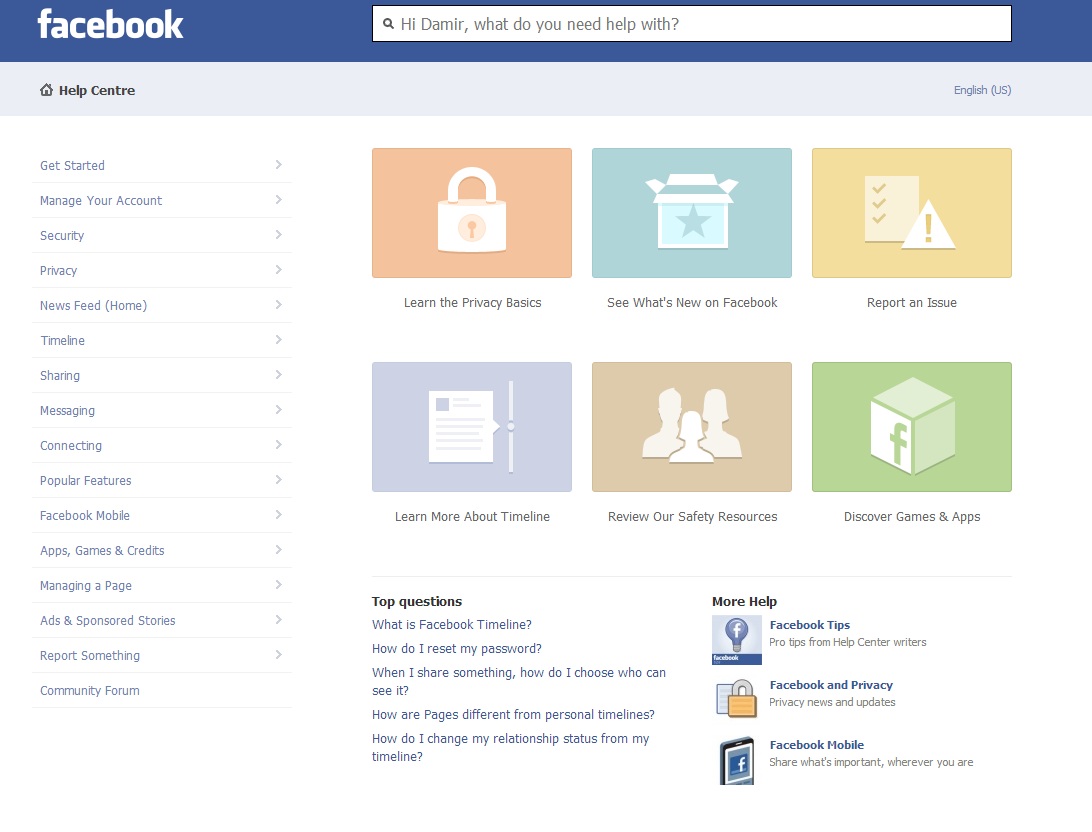Click the search magnifier icon
The width and height of the screenshot is (1092, 832).
click(x=389, y=24)
